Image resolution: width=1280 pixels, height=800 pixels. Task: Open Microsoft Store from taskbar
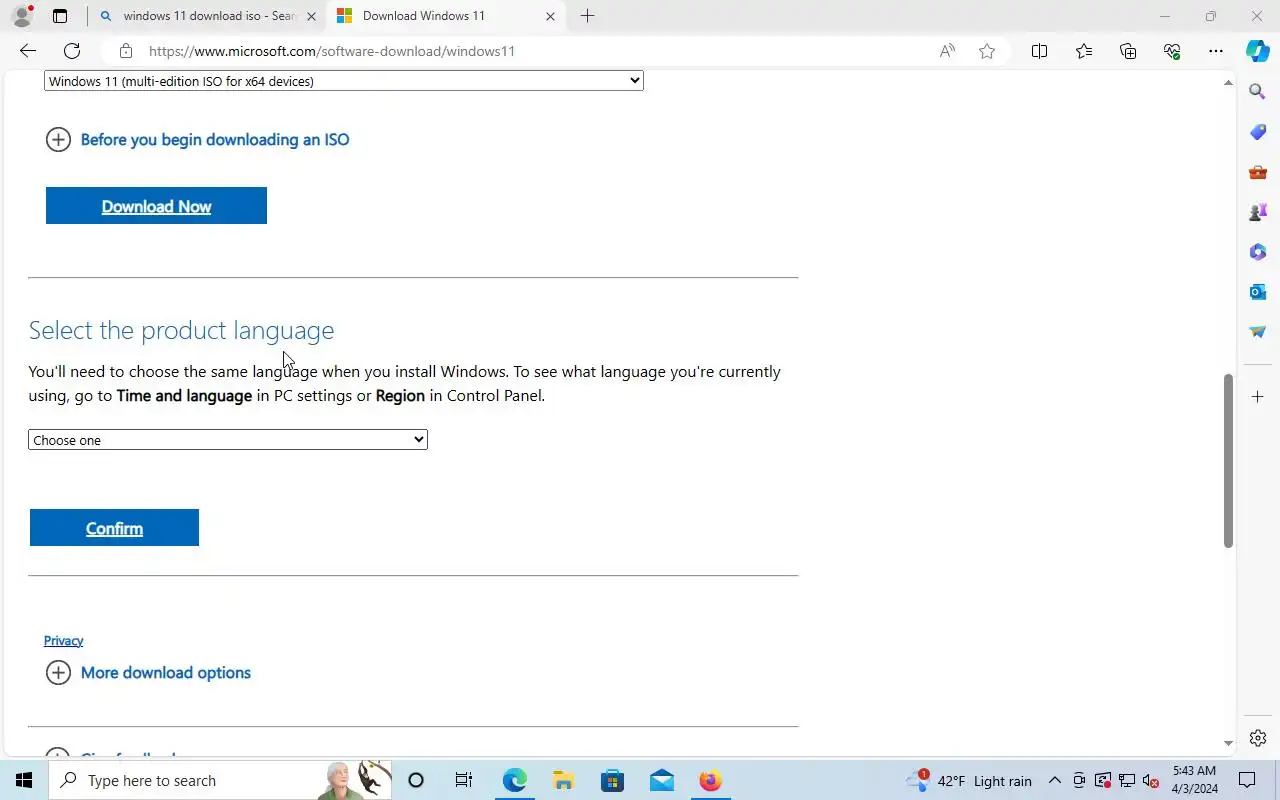click(612, 780)
